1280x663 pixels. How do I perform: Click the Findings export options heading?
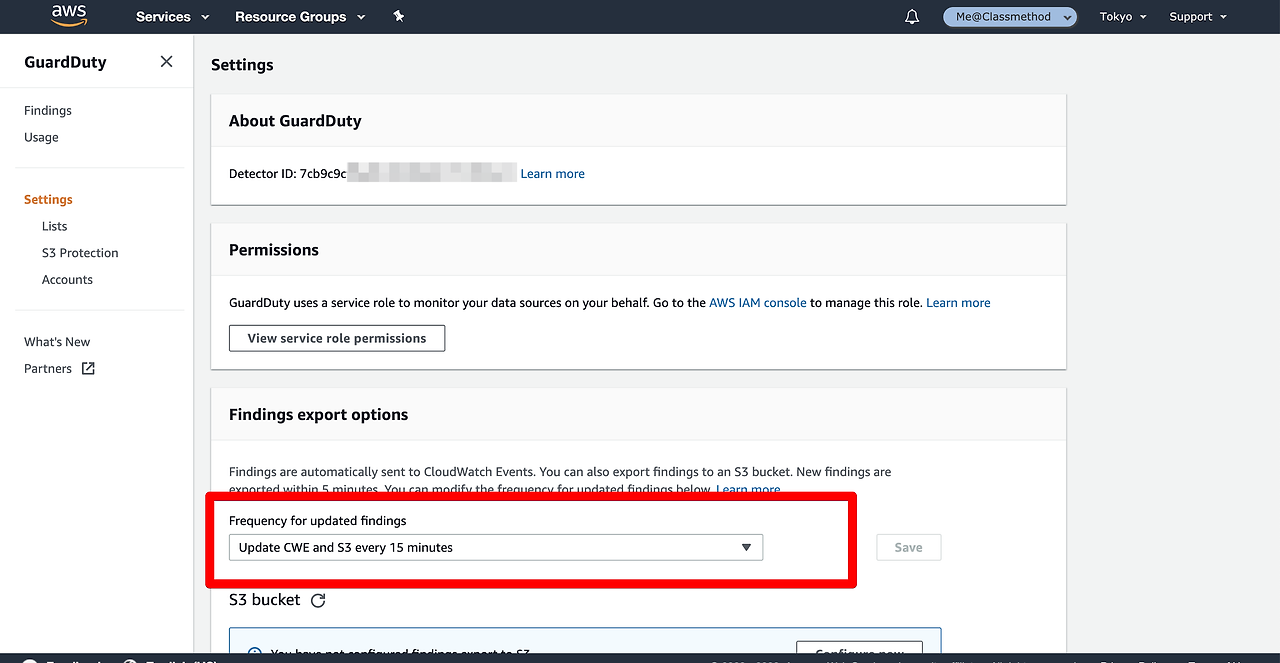[x=319, y=415]
